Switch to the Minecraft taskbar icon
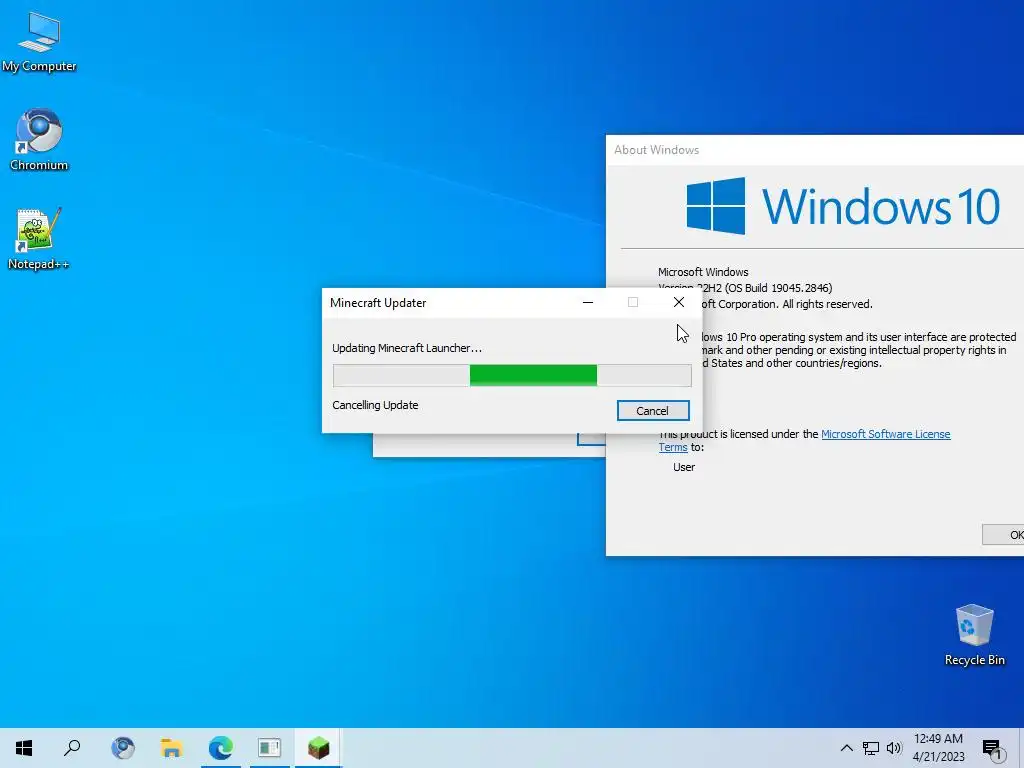 pyautogui.click(x=319, y=748)
